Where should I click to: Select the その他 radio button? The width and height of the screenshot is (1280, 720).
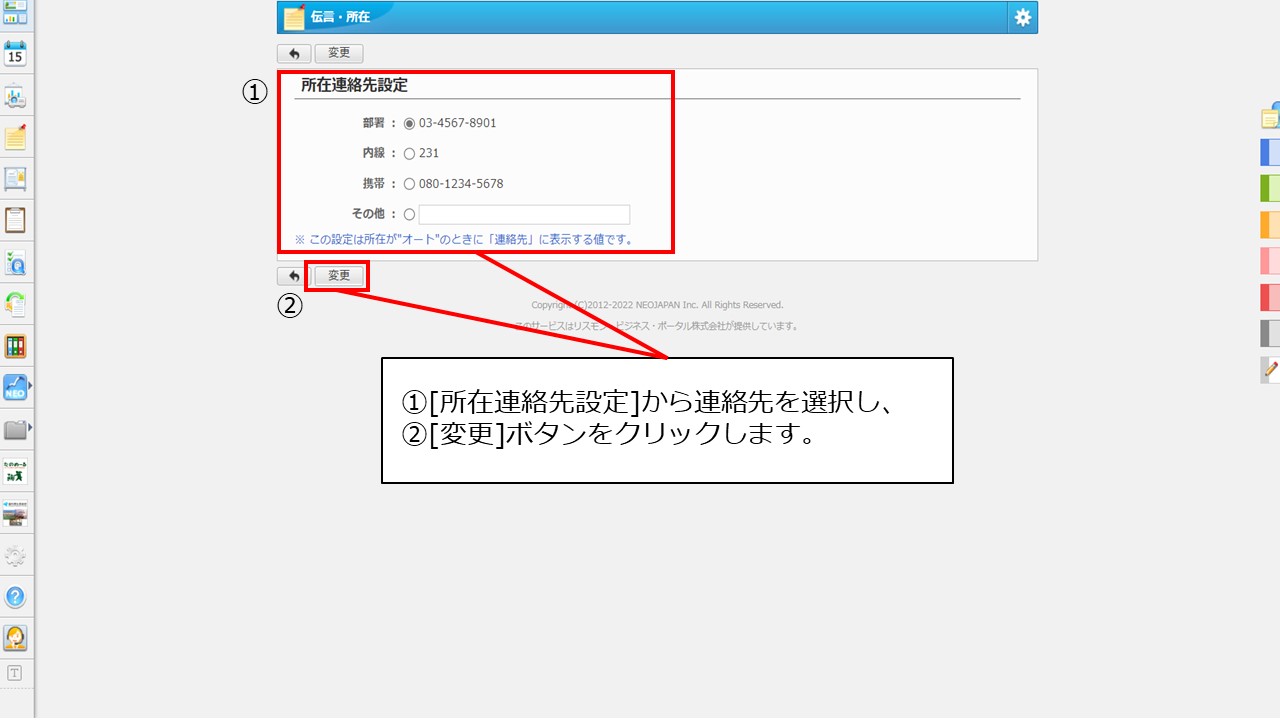(409, 213)
